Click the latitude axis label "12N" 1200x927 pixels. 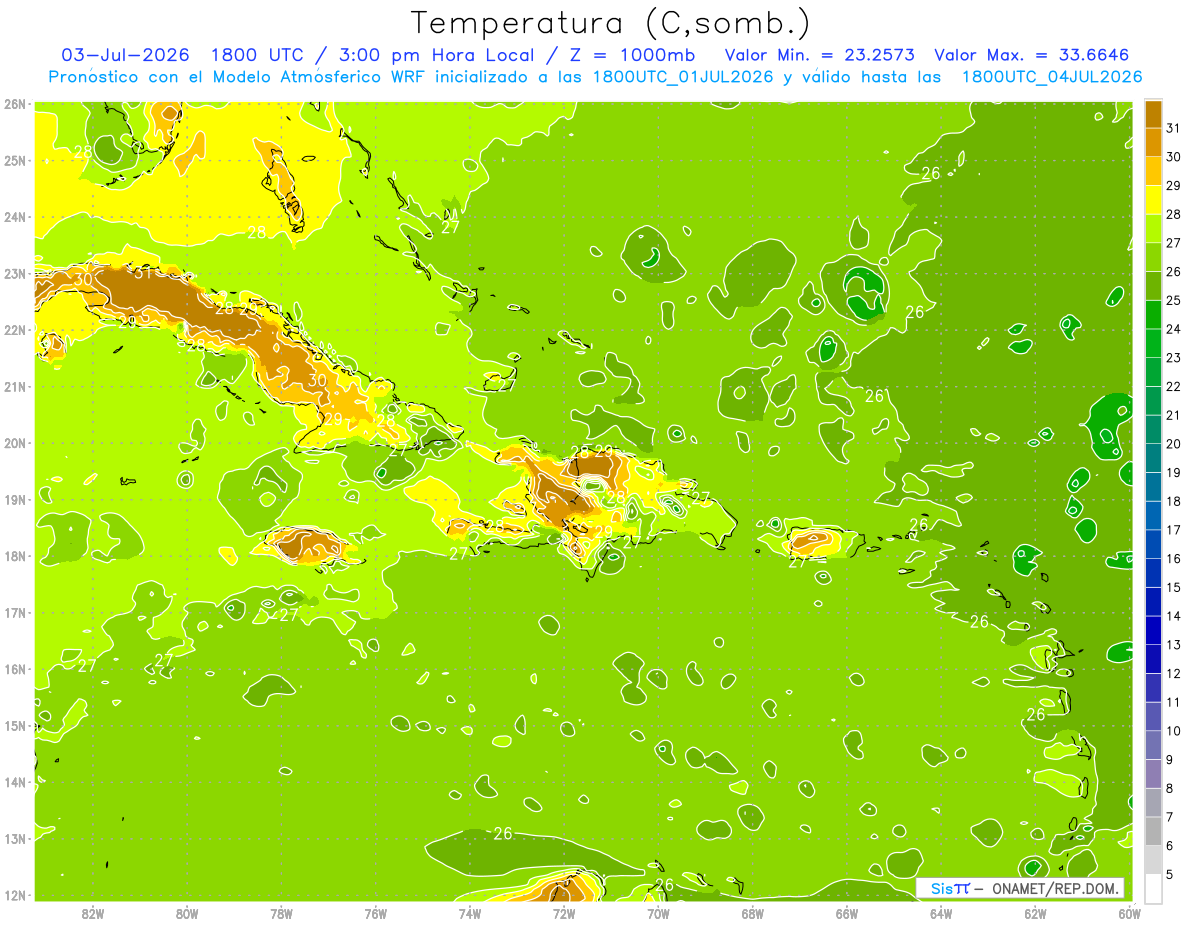click(x=15, y=895)
